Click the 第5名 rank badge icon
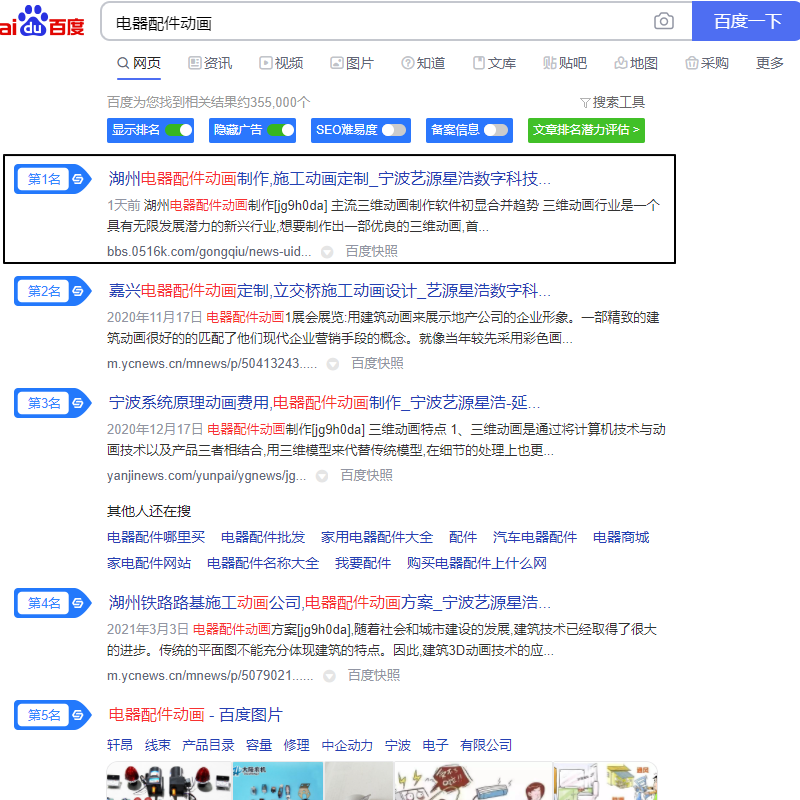This screenshot has width=800, height=800. 53,715
